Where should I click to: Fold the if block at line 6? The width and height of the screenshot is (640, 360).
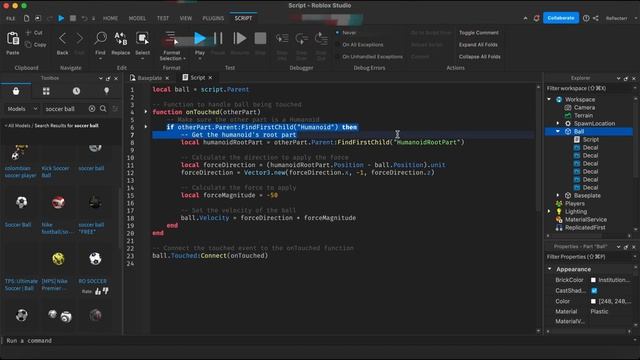pyautogui.click(x=146, y=127)
